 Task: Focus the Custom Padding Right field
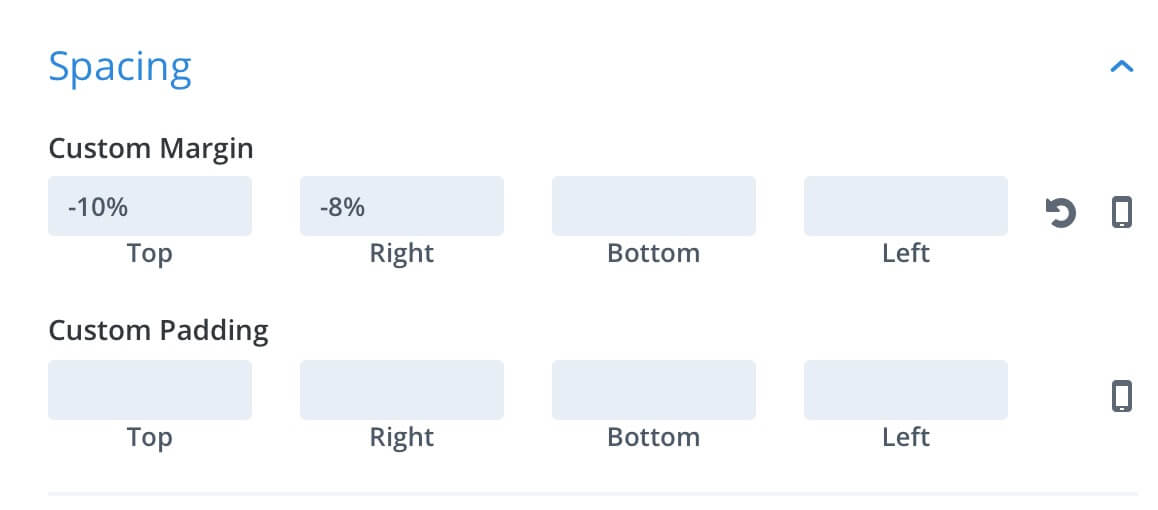point(402,390)
